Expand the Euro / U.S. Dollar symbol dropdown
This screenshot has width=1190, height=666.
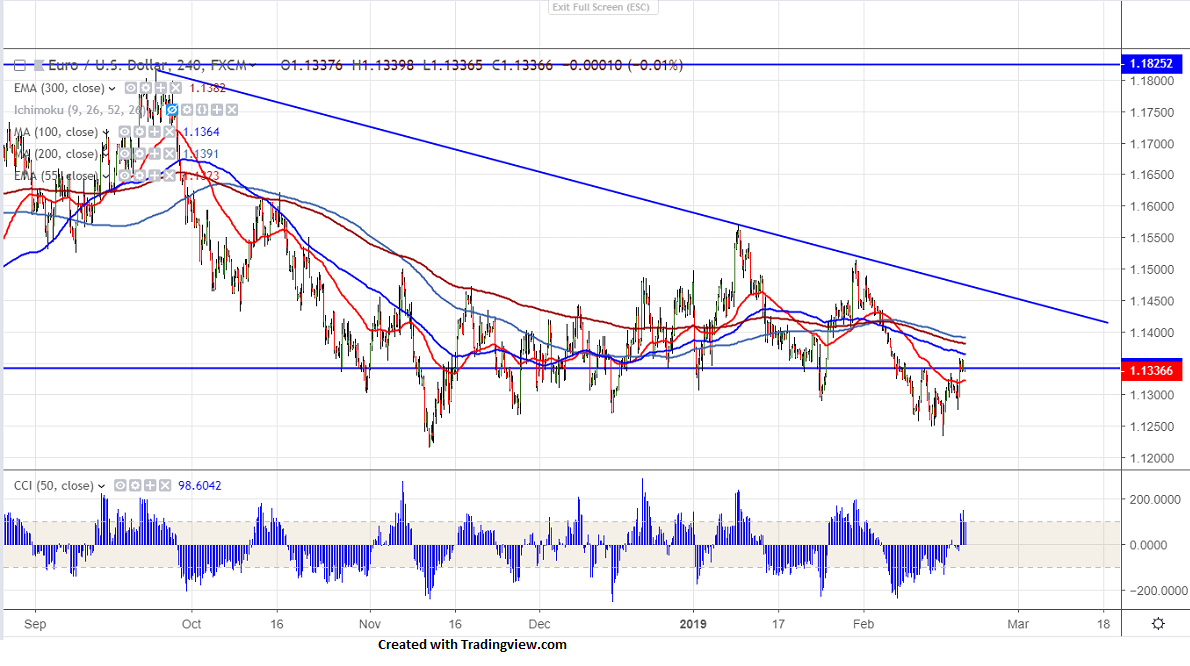252,65
